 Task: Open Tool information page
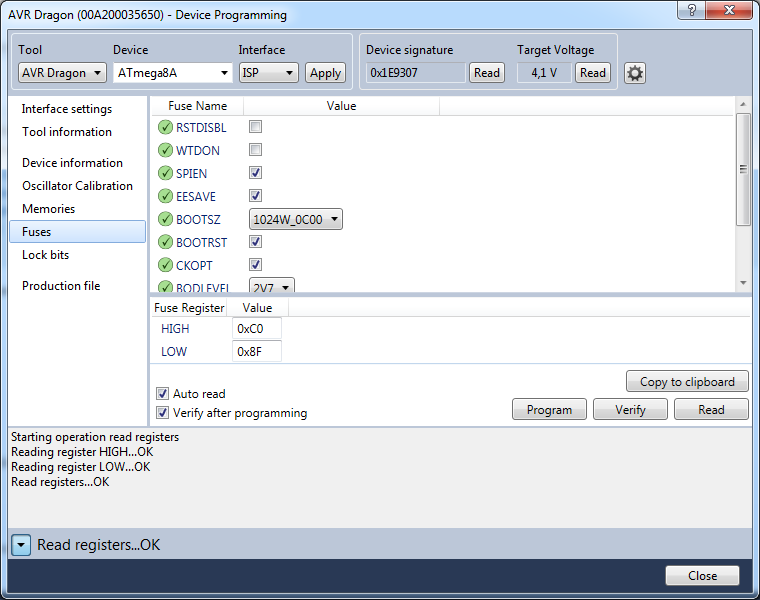coord(67,132)
